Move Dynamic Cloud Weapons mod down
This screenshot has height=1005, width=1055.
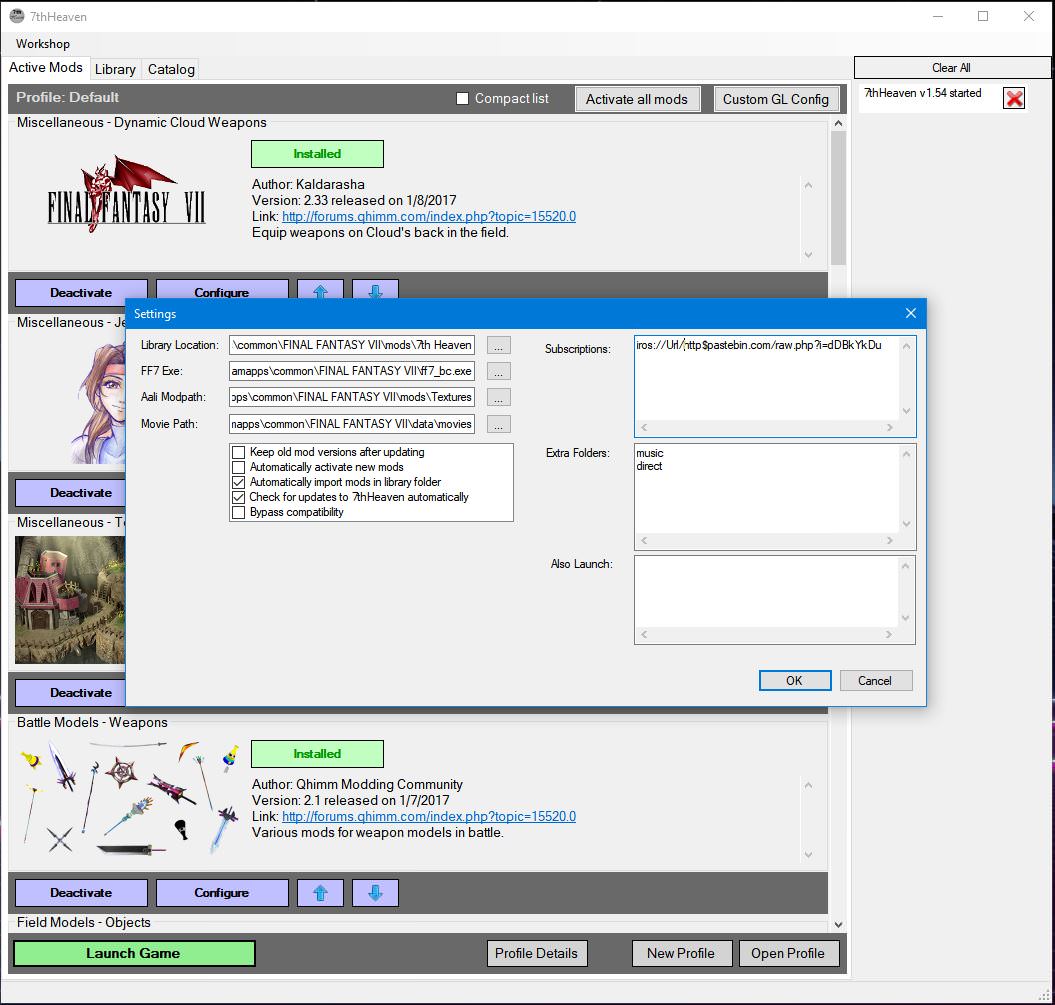click(x=375, y=291)
